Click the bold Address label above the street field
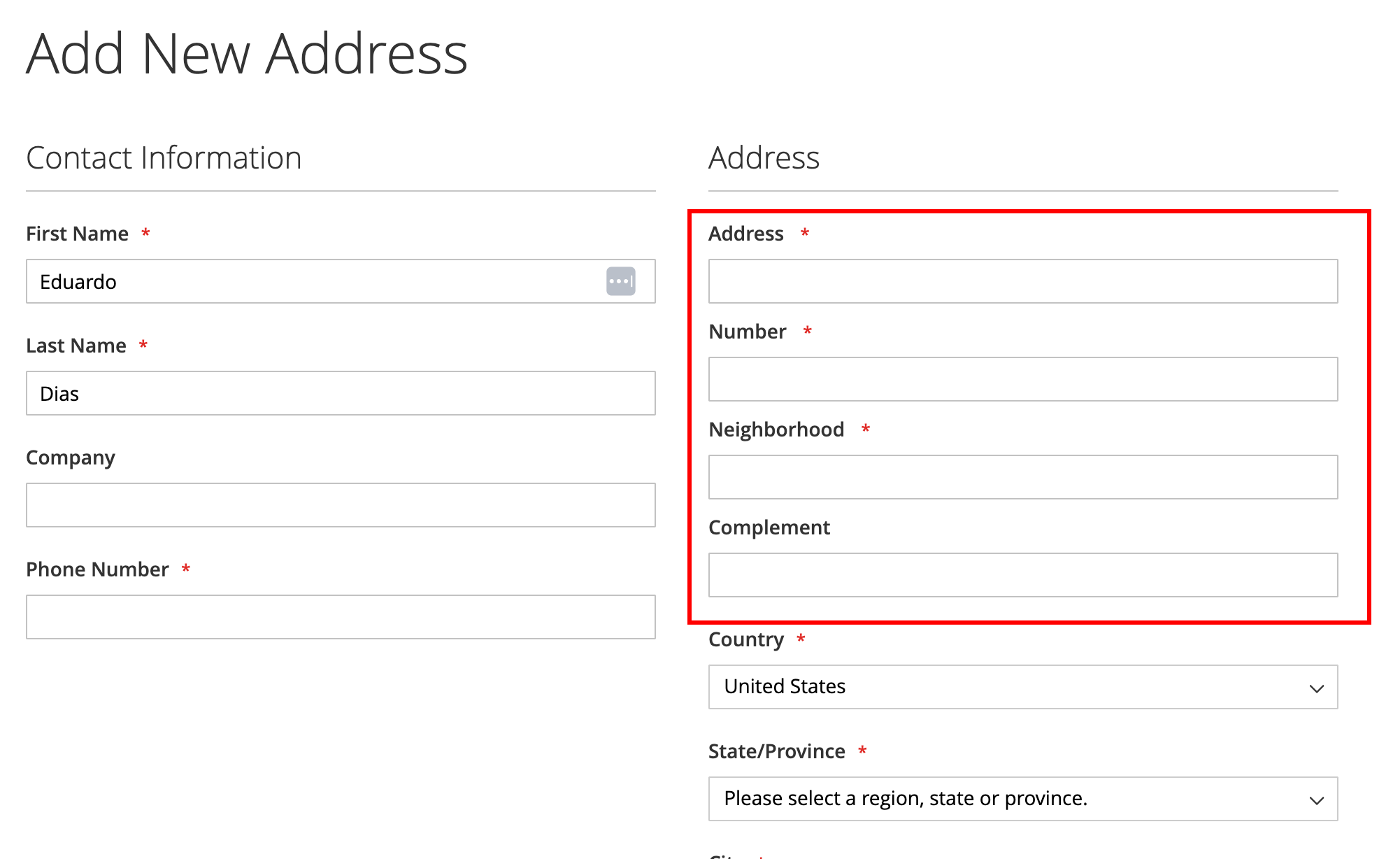This screenshot has height=859, width=1400. click(x=746, y=234)
